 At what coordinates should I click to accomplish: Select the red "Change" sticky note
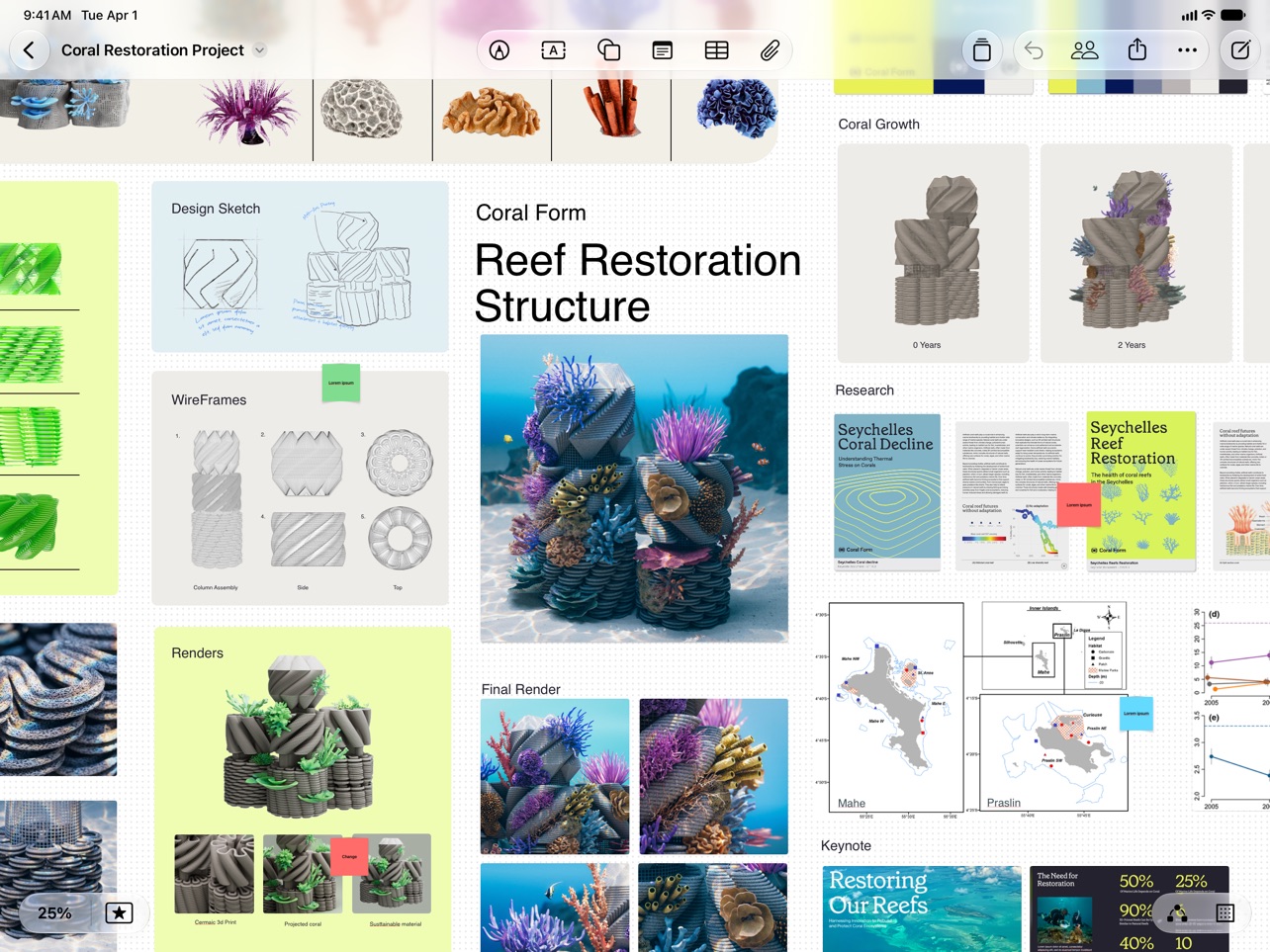pos(349,856)
